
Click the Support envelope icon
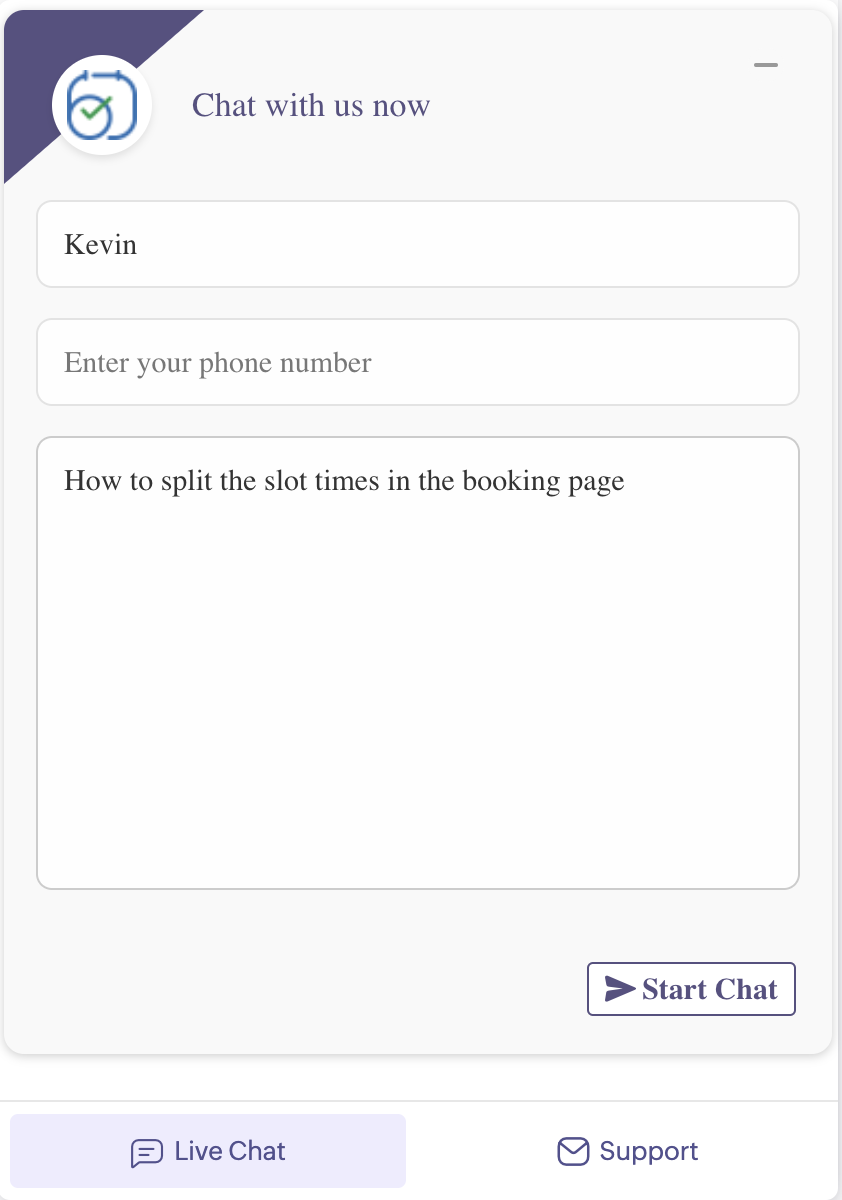(x=573, y=1152)
